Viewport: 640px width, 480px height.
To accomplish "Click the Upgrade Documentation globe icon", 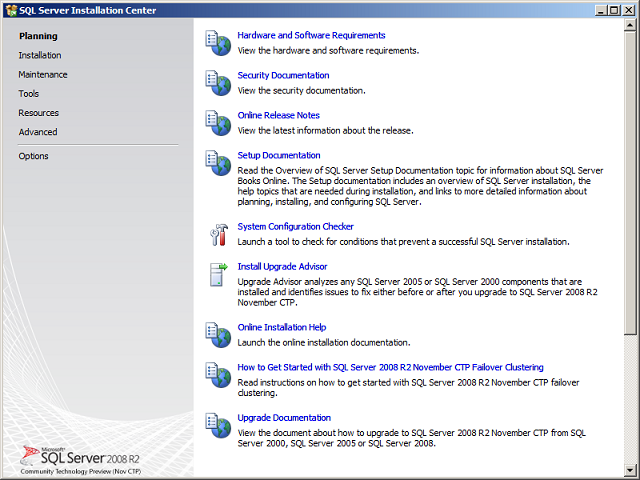I will click(218, 425).
